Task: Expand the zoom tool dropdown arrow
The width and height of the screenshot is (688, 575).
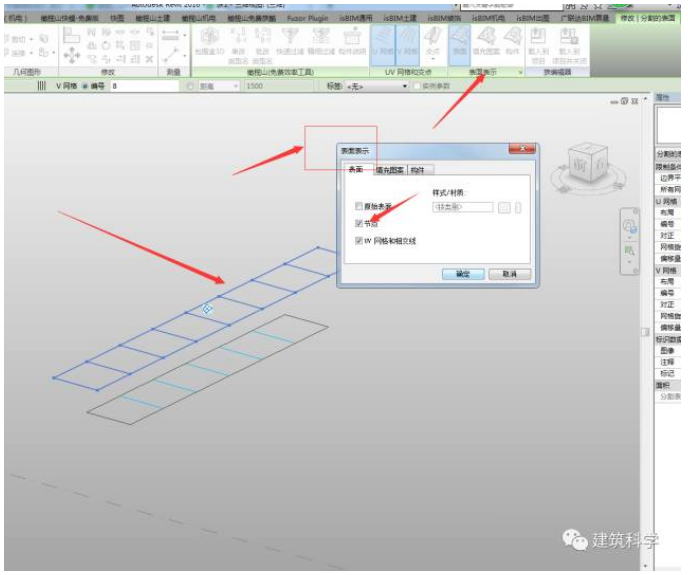Action: pyautogui.click(x=630, y=262)
